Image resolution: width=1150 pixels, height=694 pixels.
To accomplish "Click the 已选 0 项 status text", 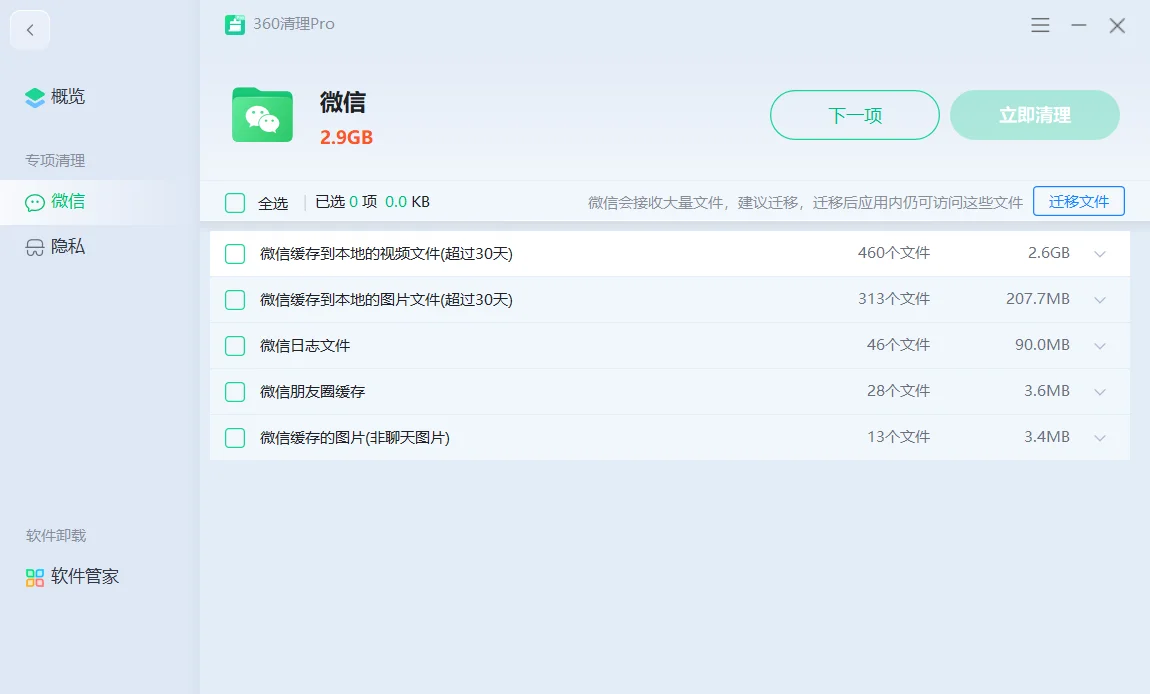I will [346, 202].
